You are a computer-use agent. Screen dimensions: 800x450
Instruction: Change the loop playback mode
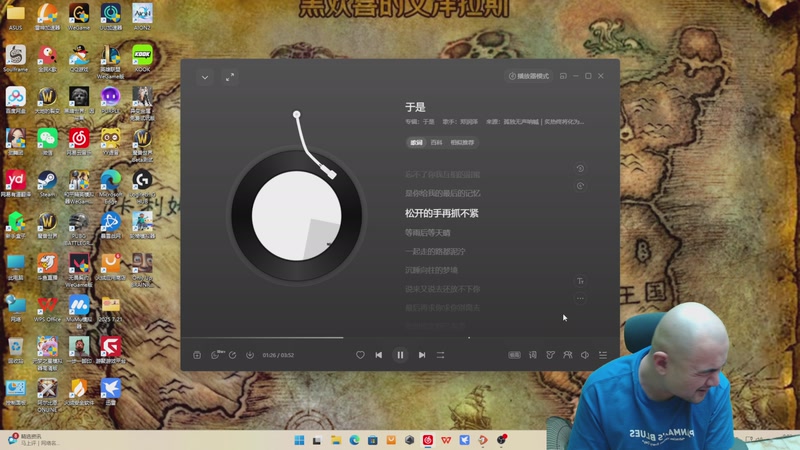click(x=440, y=355)
